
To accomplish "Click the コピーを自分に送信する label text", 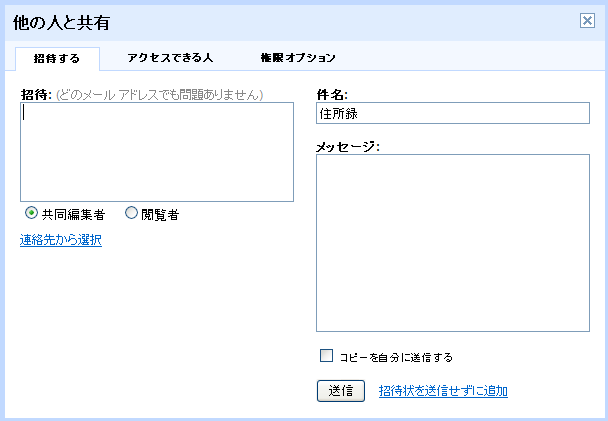I will click(396, 356).
